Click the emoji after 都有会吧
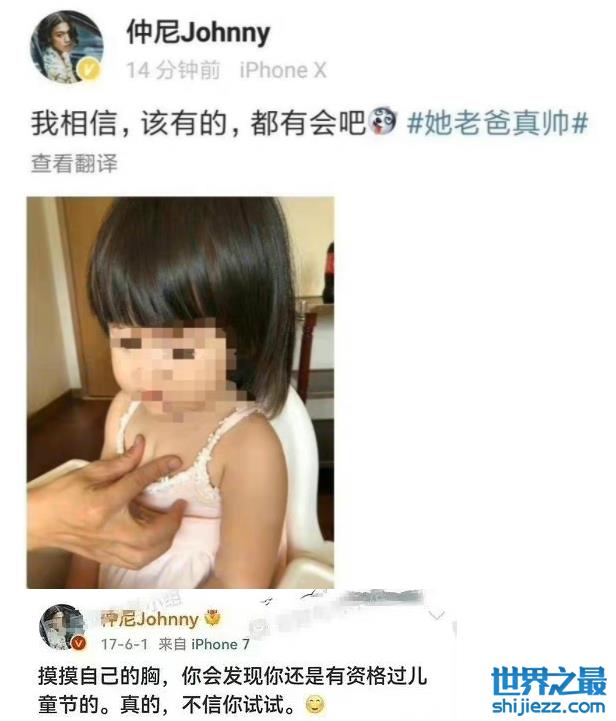Viewport: 616px width, 721px height. (x=382, y=121)
